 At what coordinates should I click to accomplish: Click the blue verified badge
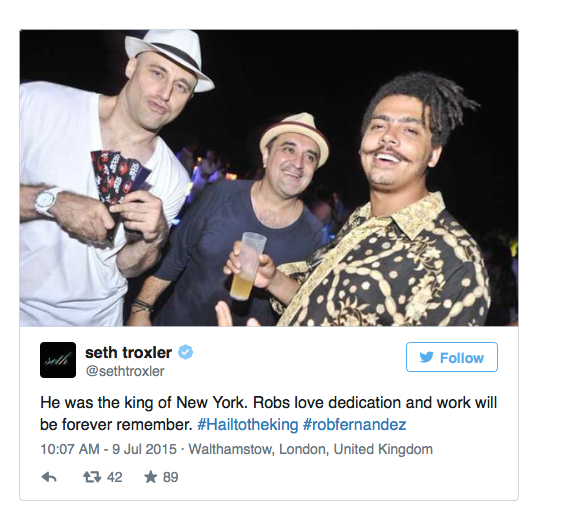click(x=185, y=352)
